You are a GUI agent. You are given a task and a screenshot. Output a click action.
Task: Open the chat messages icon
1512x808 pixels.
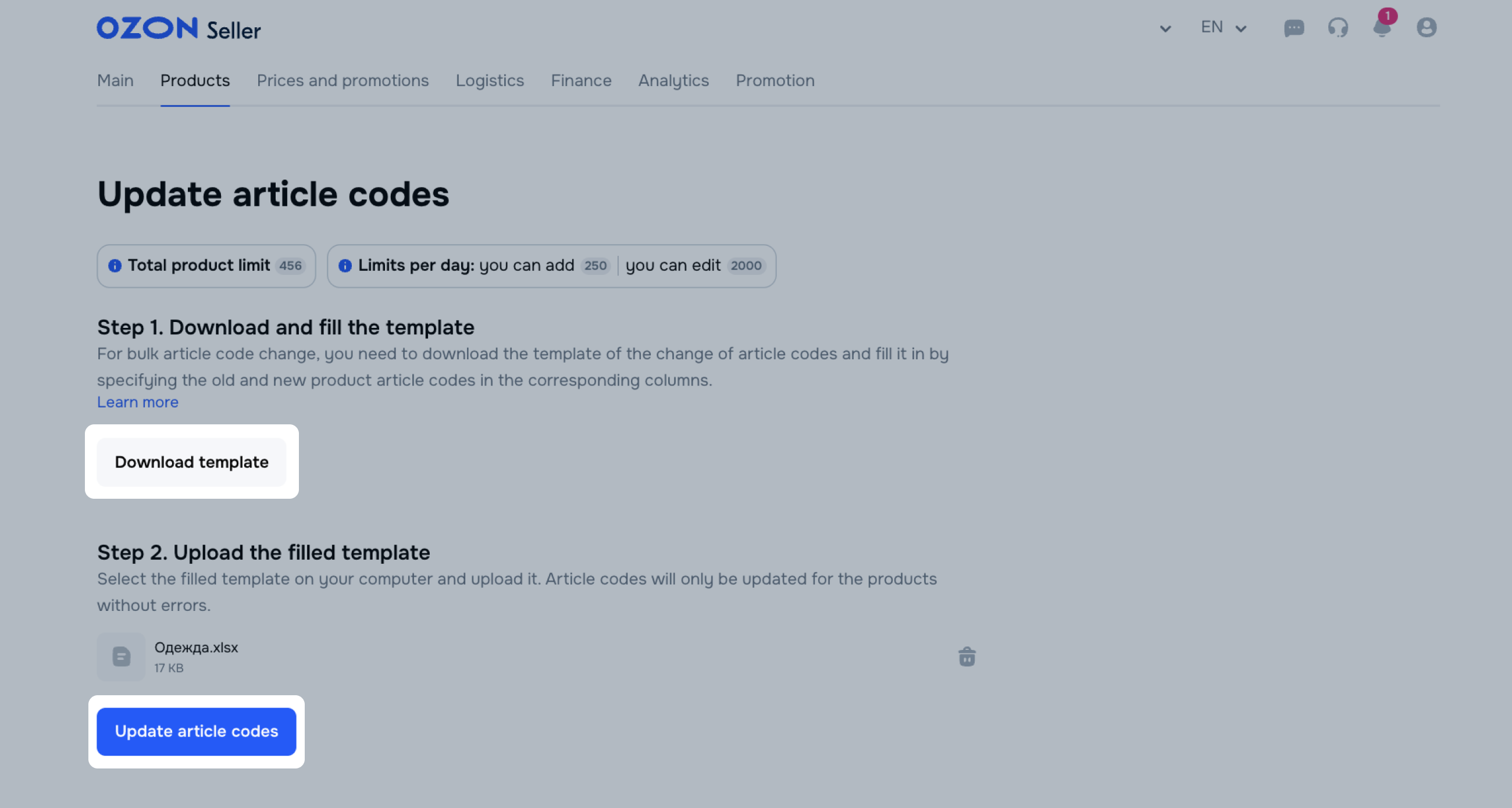click(1294, 28)
